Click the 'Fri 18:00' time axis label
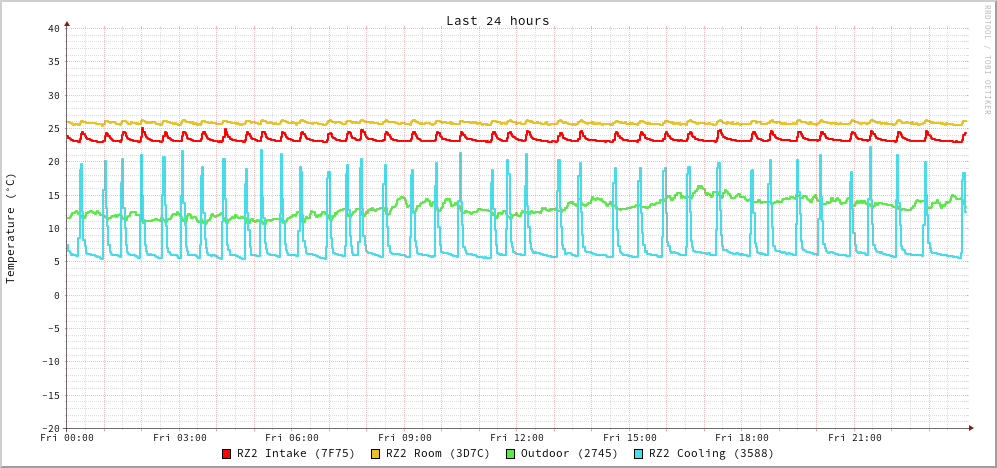Viewport: 997px width, 468px height. (x=742, y=438)
